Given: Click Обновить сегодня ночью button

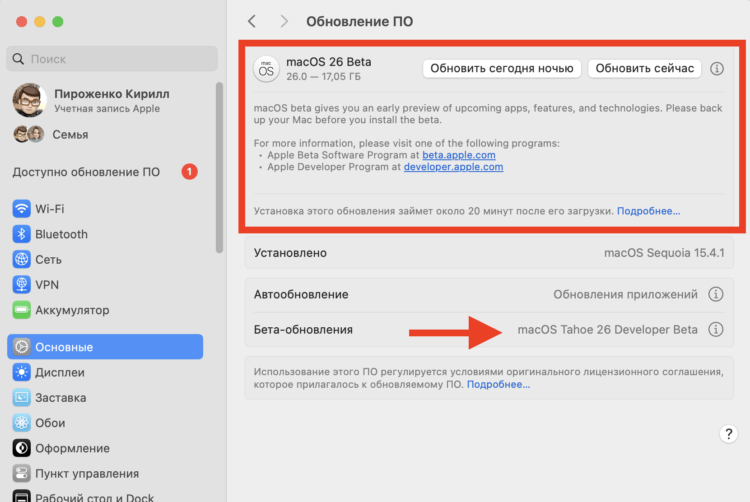Looking at the screenshot, I should pos(502,68).
